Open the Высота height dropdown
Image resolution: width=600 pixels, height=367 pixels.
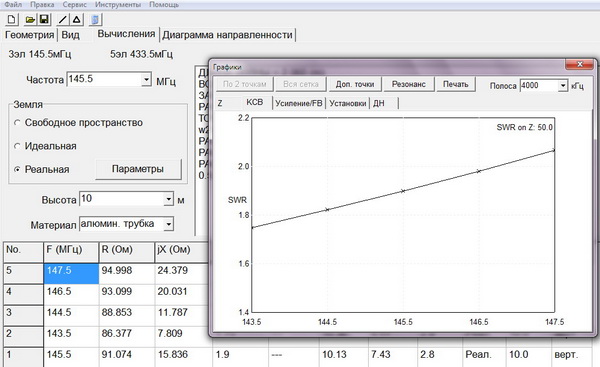(x=168, y=199)
